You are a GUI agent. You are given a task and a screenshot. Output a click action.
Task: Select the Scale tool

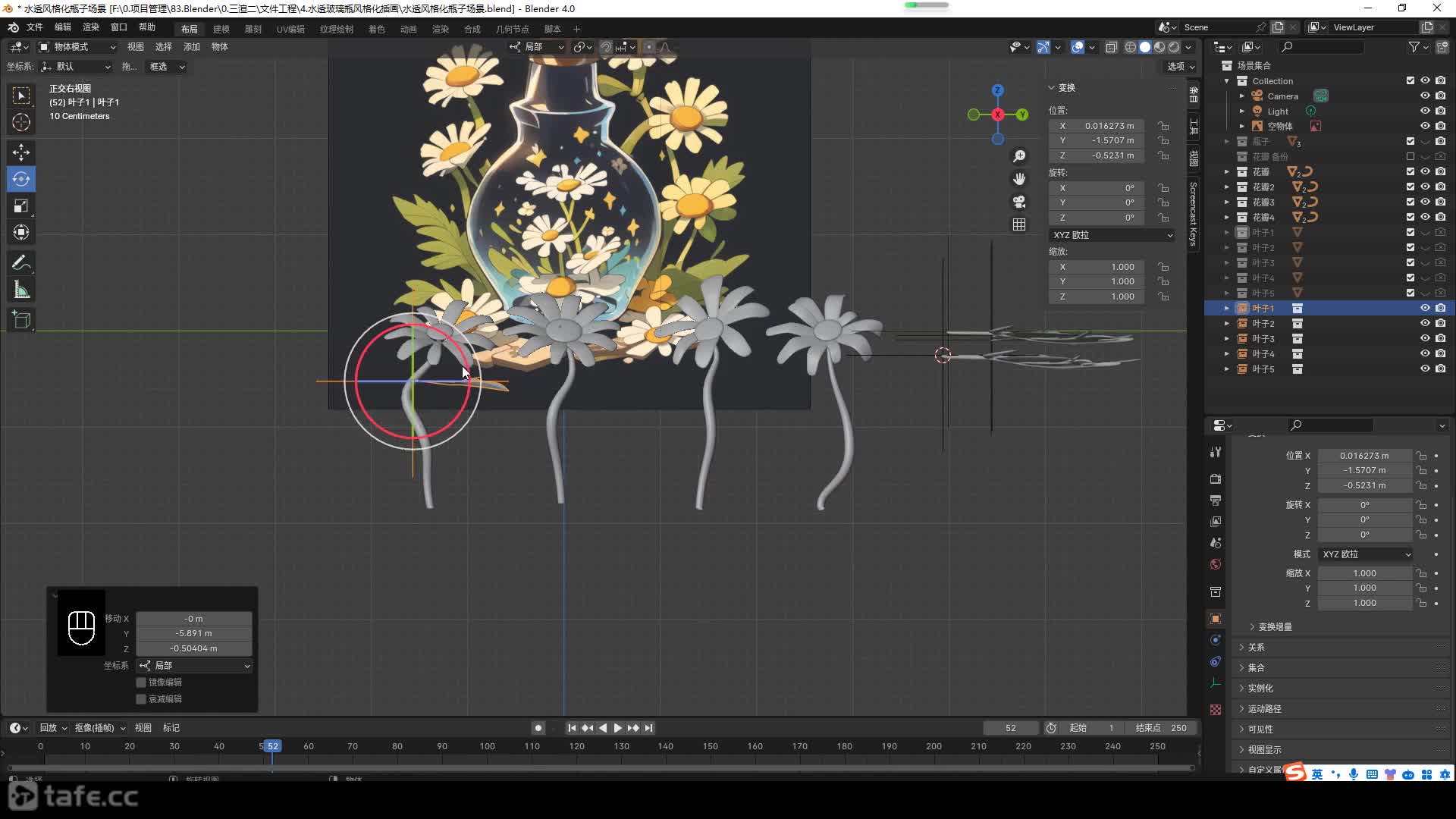21,206
